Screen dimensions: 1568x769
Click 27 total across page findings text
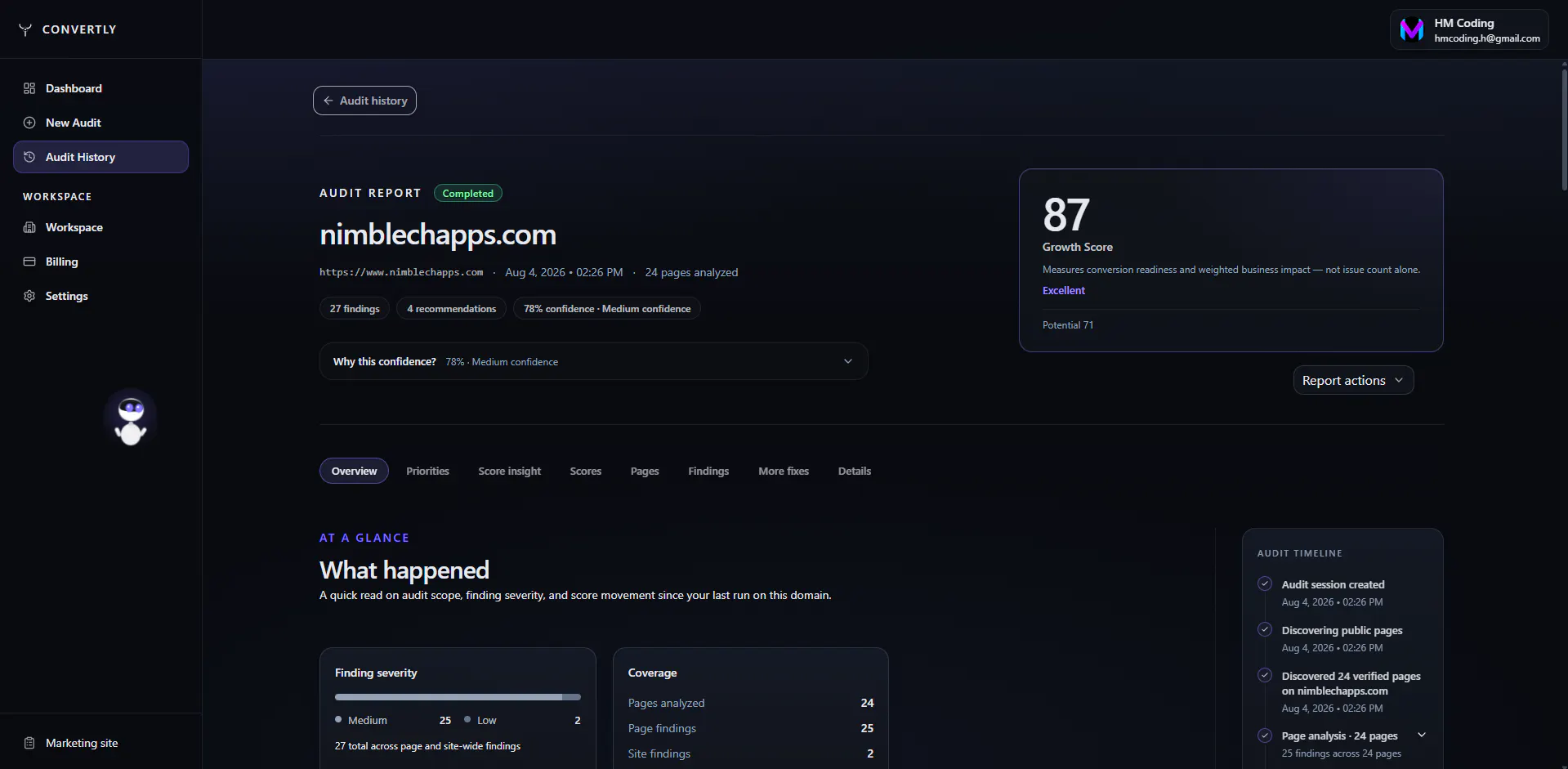[427, 745]
